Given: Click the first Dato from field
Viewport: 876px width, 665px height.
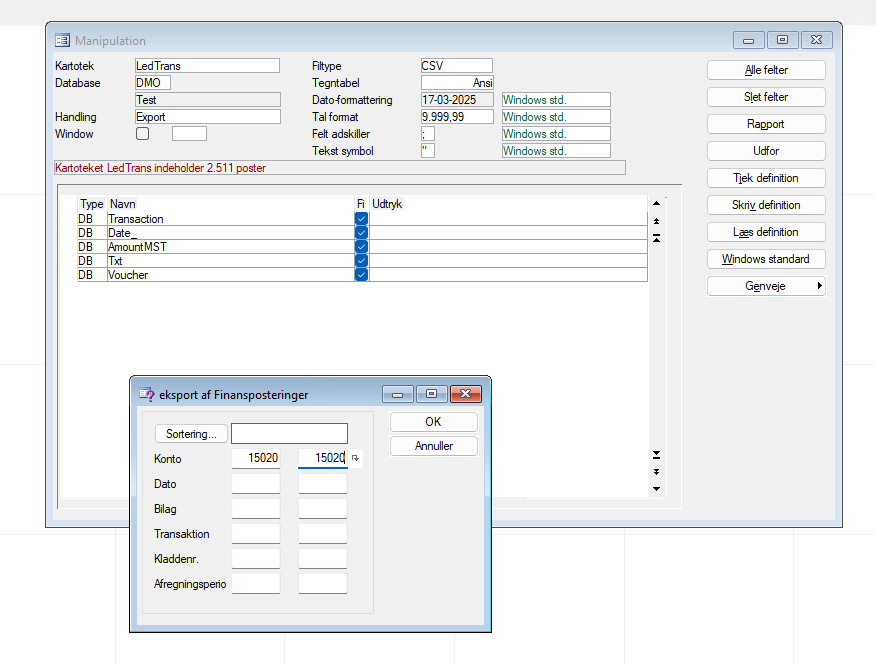Looking at the screenshot, I should [x=256, y=483].
